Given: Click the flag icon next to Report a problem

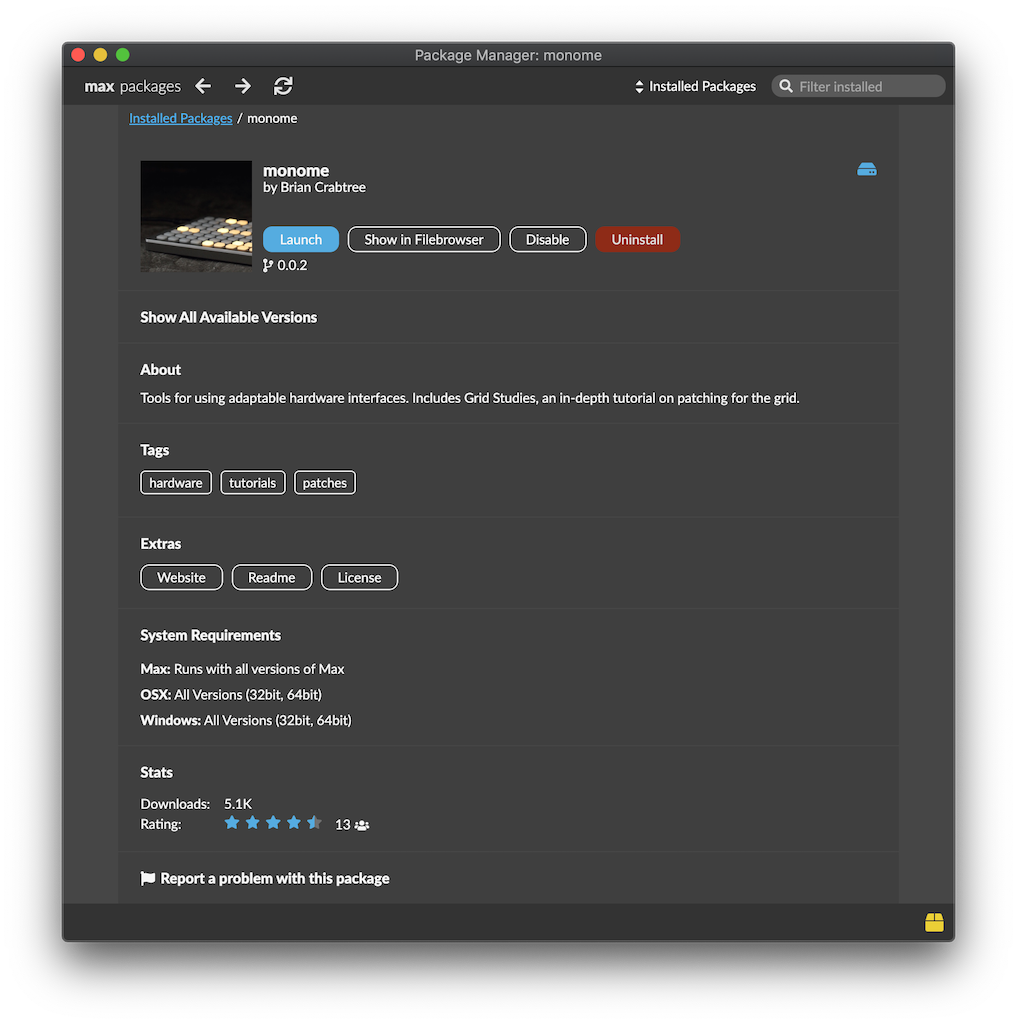Looking at the screenshot, I should 148,878.
